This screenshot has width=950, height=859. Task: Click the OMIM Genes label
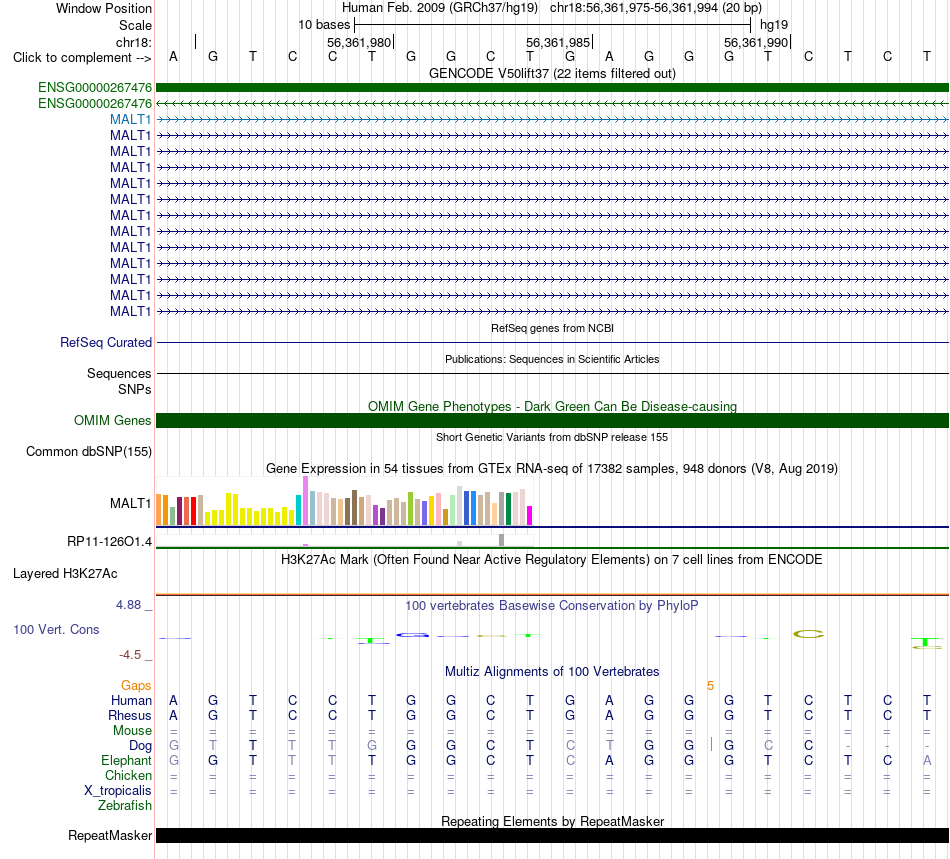(x=112, y=420)
